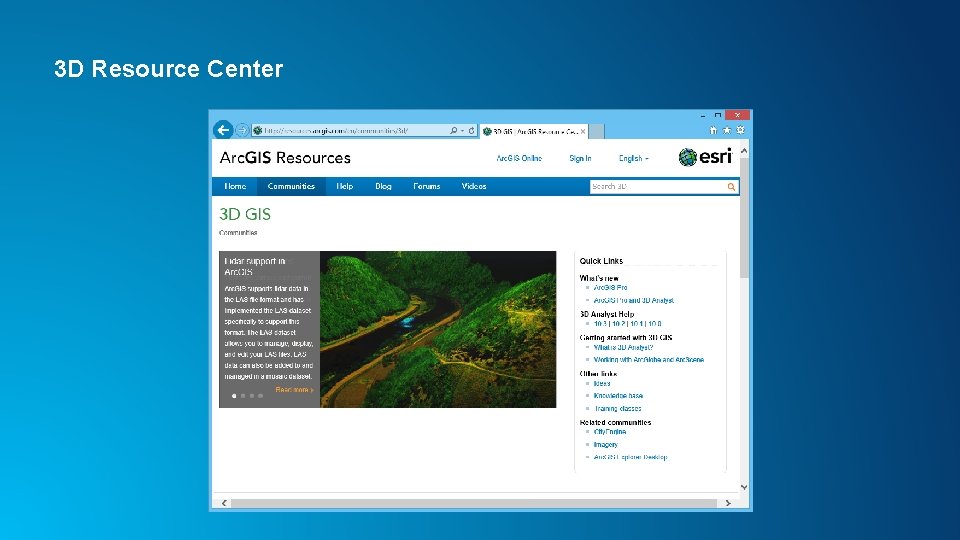960x540 pixels.
Task: Click the Sign In link
Action: (x=580, y=158)
